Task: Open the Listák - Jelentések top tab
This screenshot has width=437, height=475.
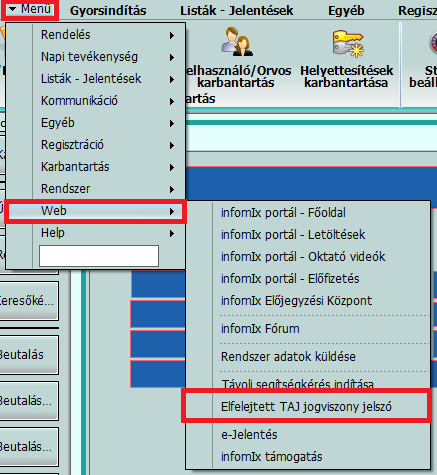Action: pyautogui.click(x=237, y=11)
